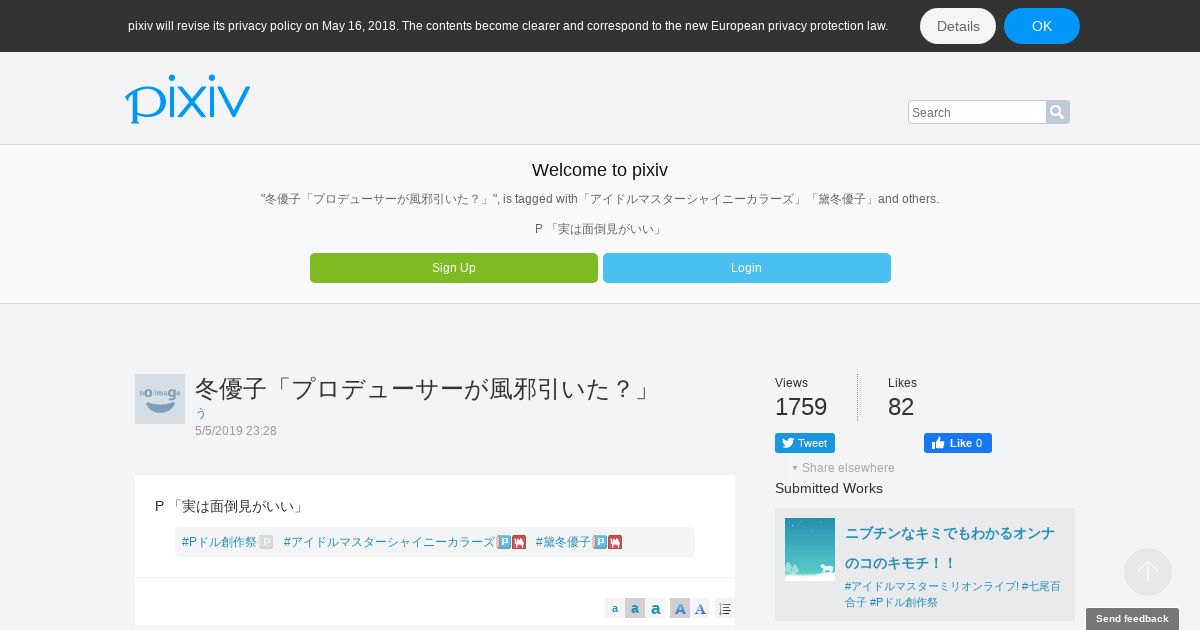Choose the serif font style
1200x630 pixels.
click(700, 608)
